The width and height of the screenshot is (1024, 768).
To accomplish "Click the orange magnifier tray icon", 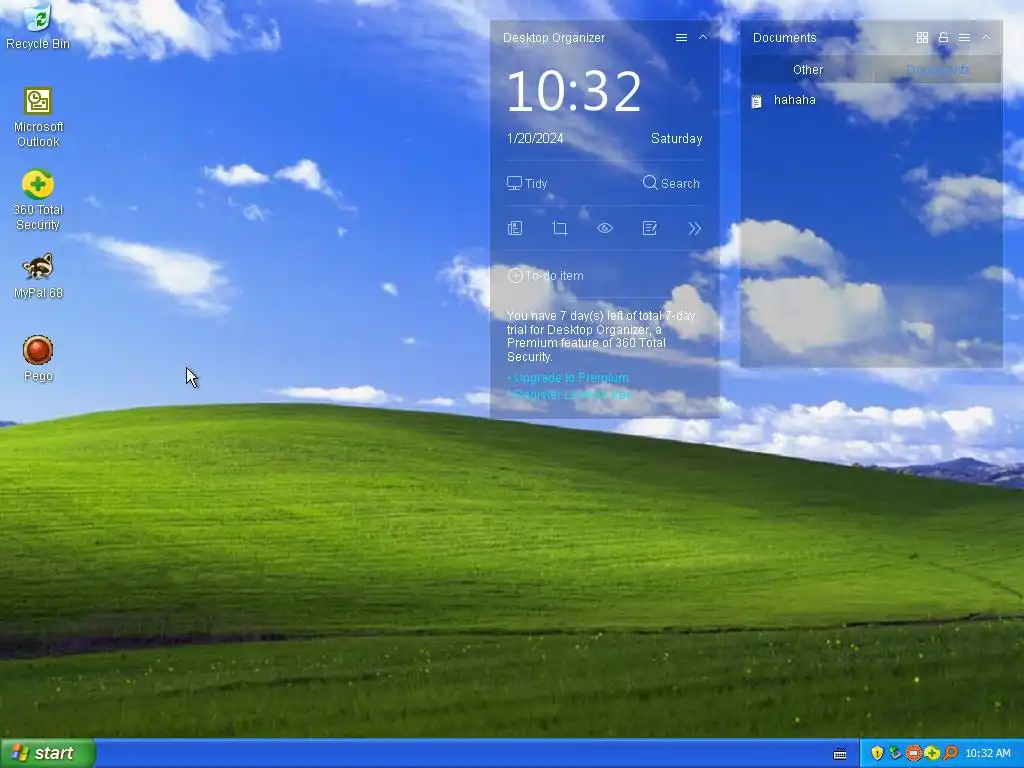I will pos(950,754).
